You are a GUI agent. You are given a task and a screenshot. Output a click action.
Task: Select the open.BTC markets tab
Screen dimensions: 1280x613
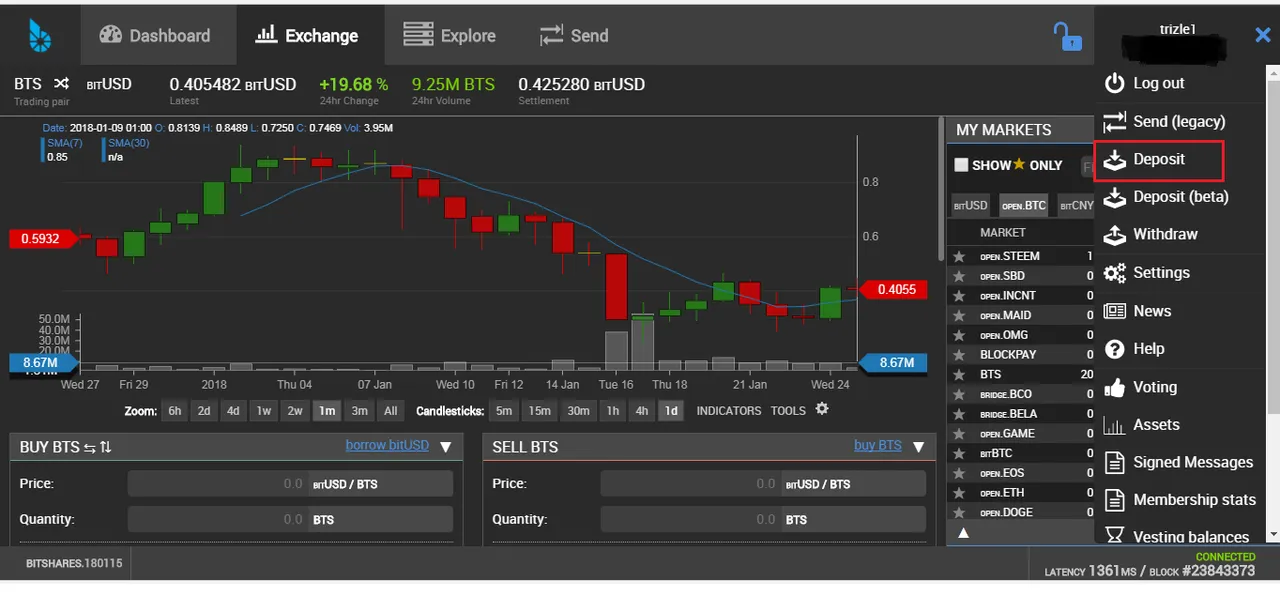coord(1023,205)
